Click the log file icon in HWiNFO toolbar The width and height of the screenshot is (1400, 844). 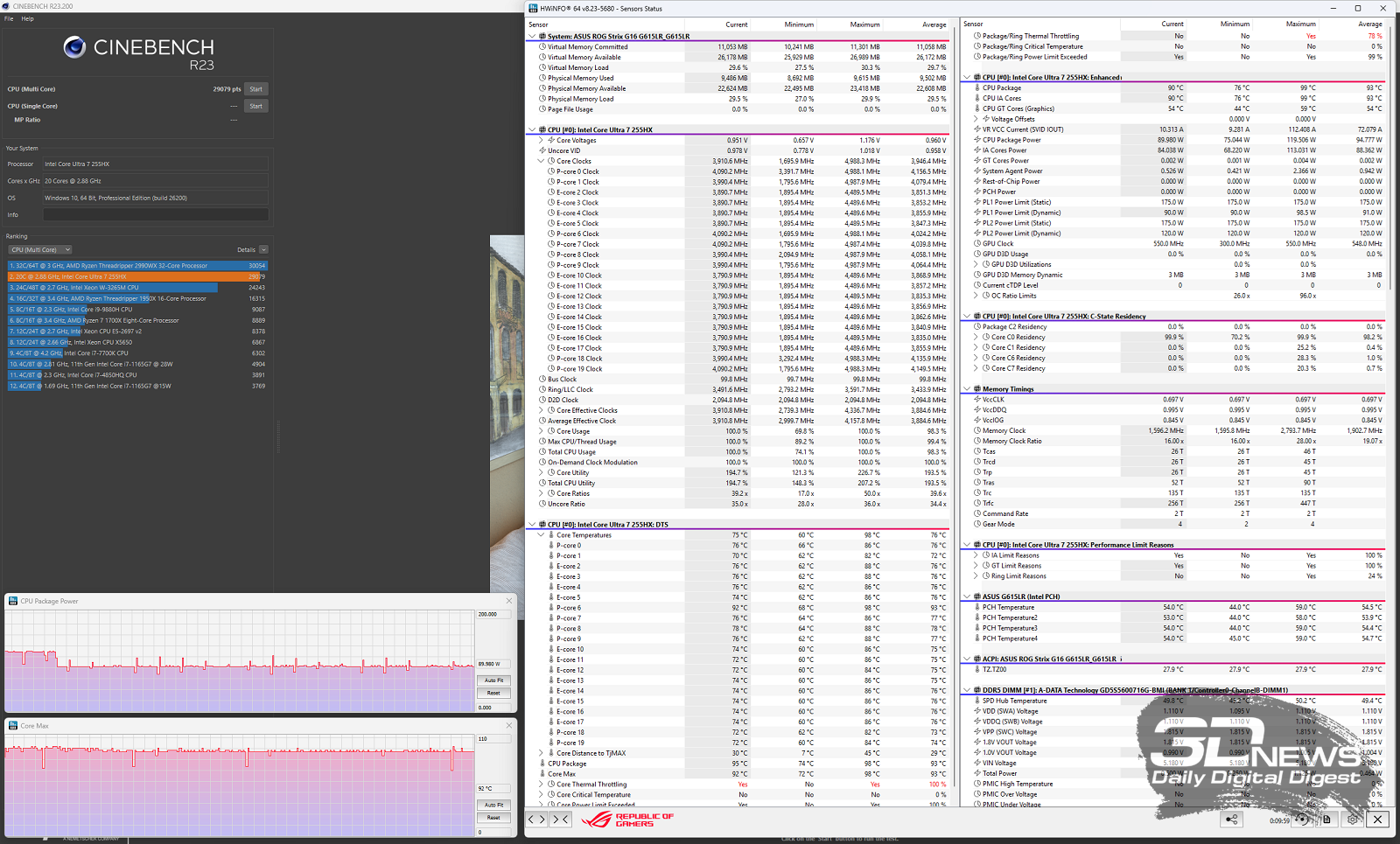point(1326,820)
